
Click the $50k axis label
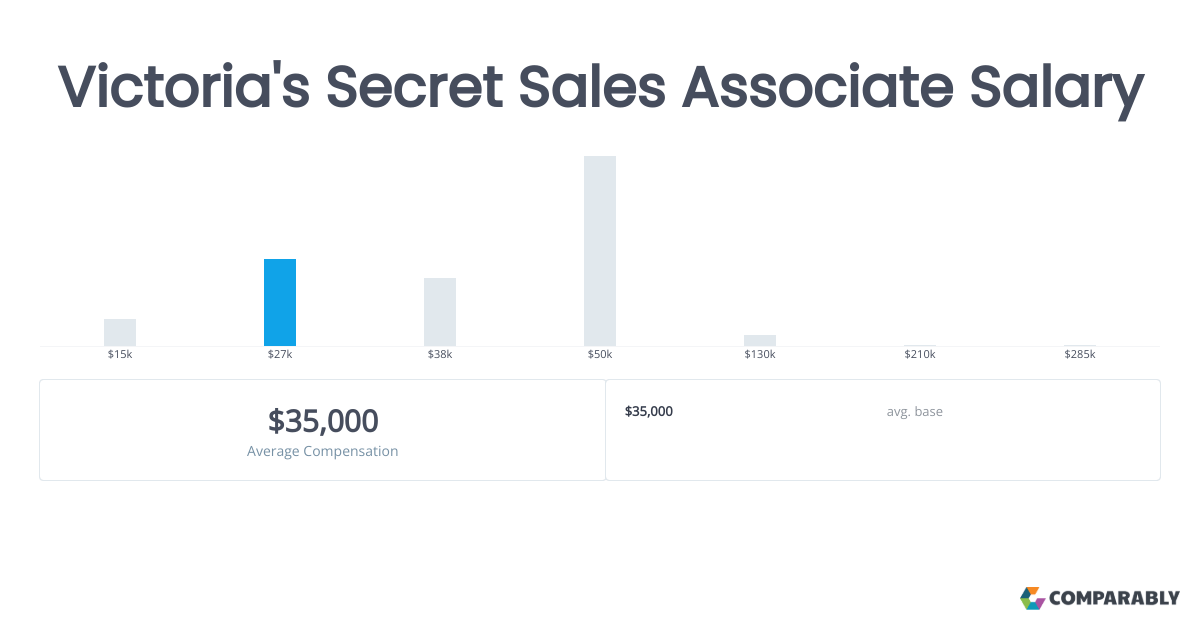pos(600,355)
